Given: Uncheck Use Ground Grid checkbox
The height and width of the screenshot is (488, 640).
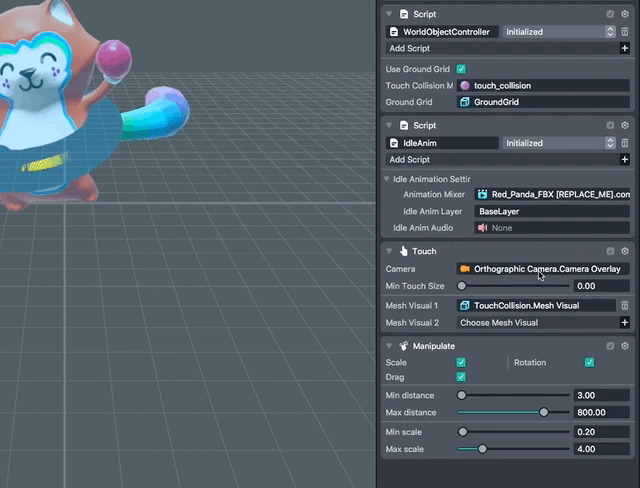Looking at the screenshot, I should pos(461,69).
